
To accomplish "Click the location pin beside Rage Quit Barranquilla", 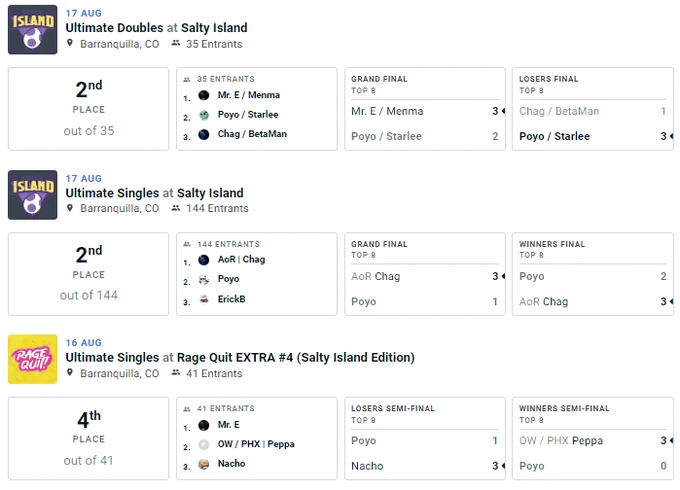I will click(x=70, y=372).
